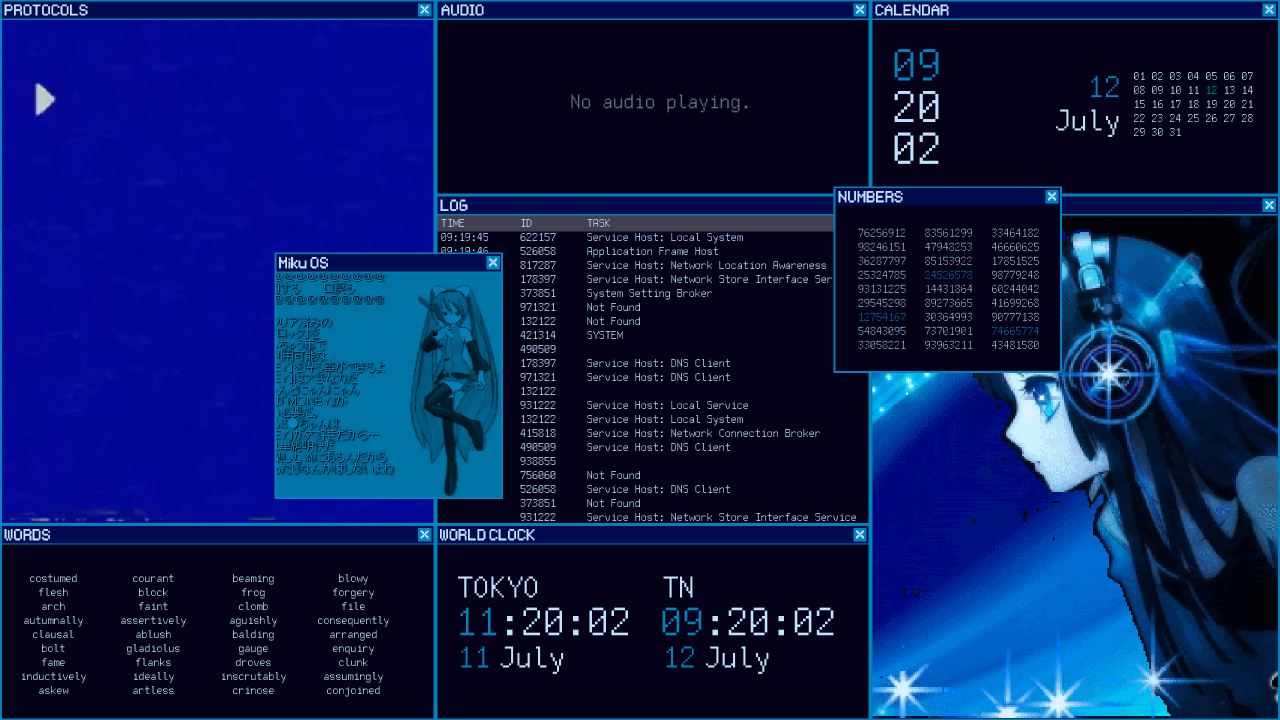Select number 76256912 in NUMBERS
1280x720 pixels.
click(882, 233)
